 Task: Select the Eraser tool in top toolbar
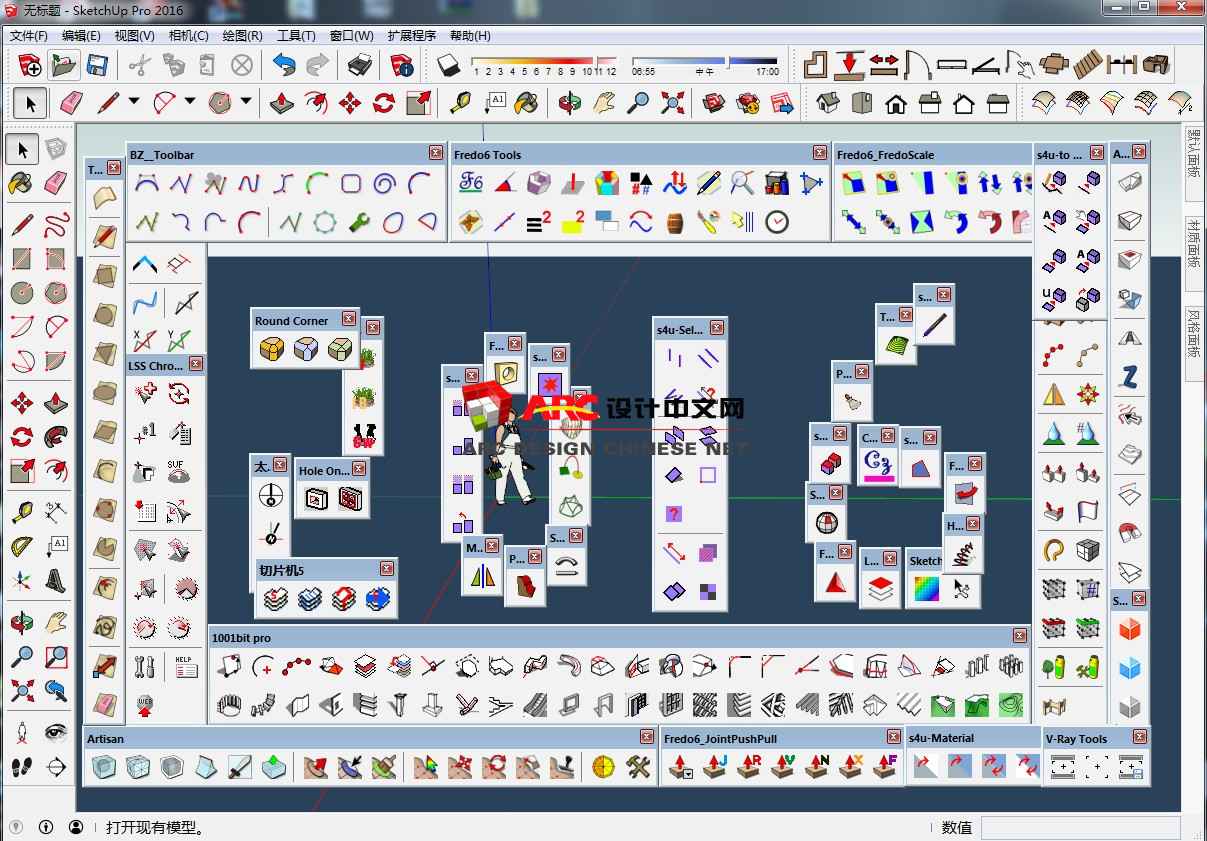[71, 102]
